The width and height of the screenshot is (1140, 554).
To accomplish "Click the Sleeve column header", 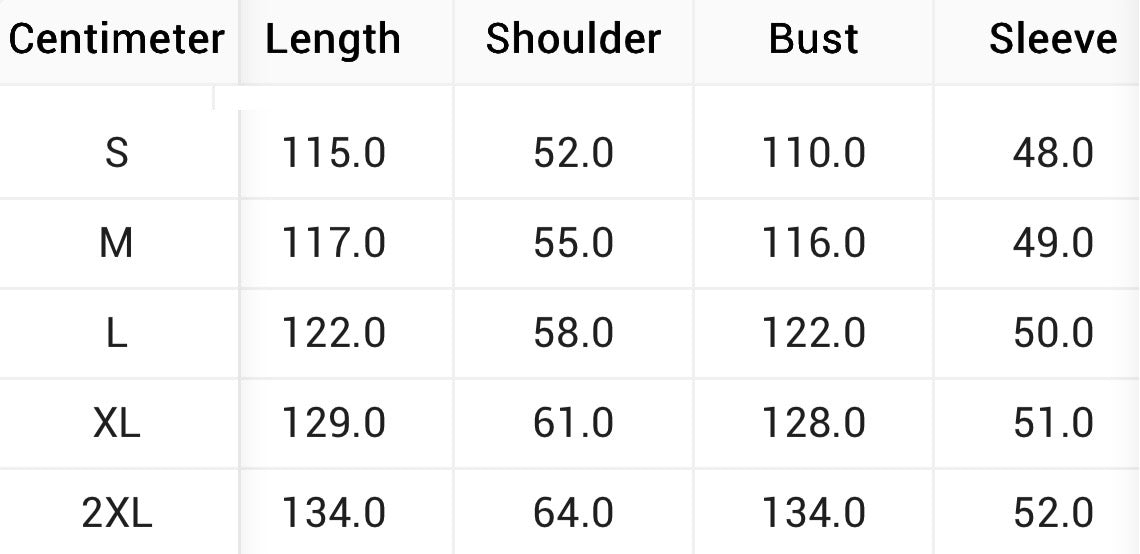I will (1053, 40).
